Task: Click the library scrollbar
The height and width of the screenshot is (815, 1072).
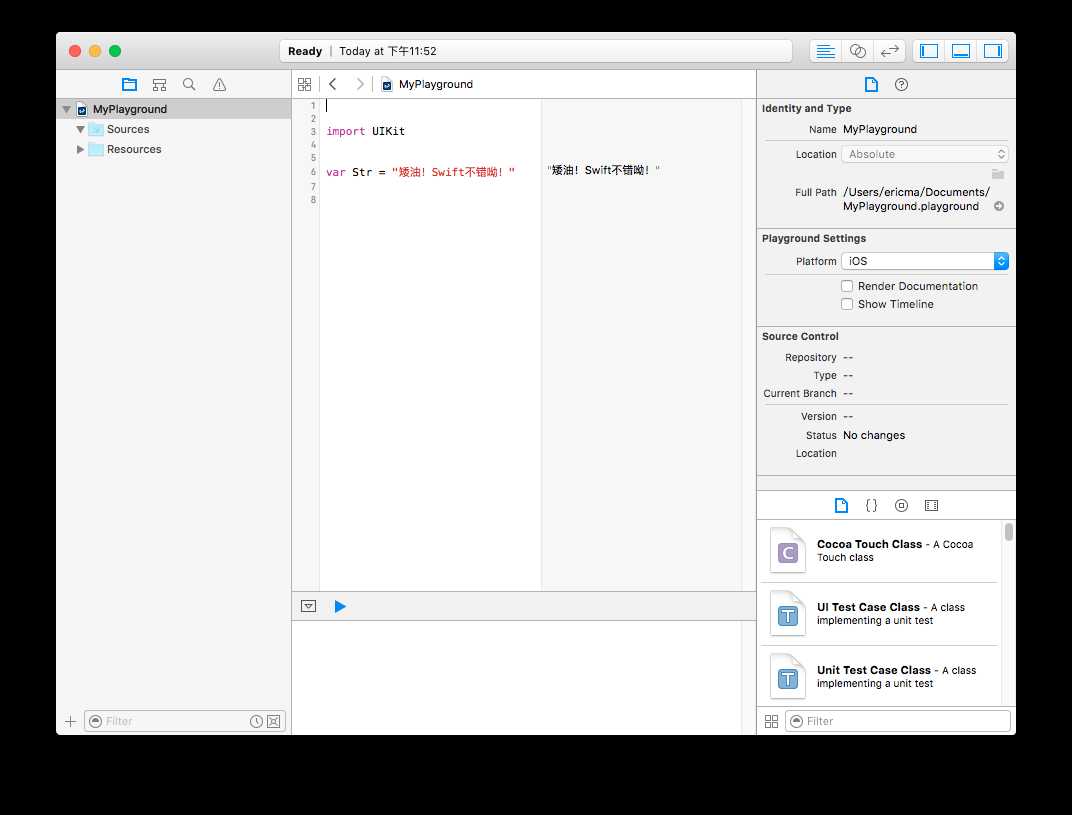Action: 1008,532
